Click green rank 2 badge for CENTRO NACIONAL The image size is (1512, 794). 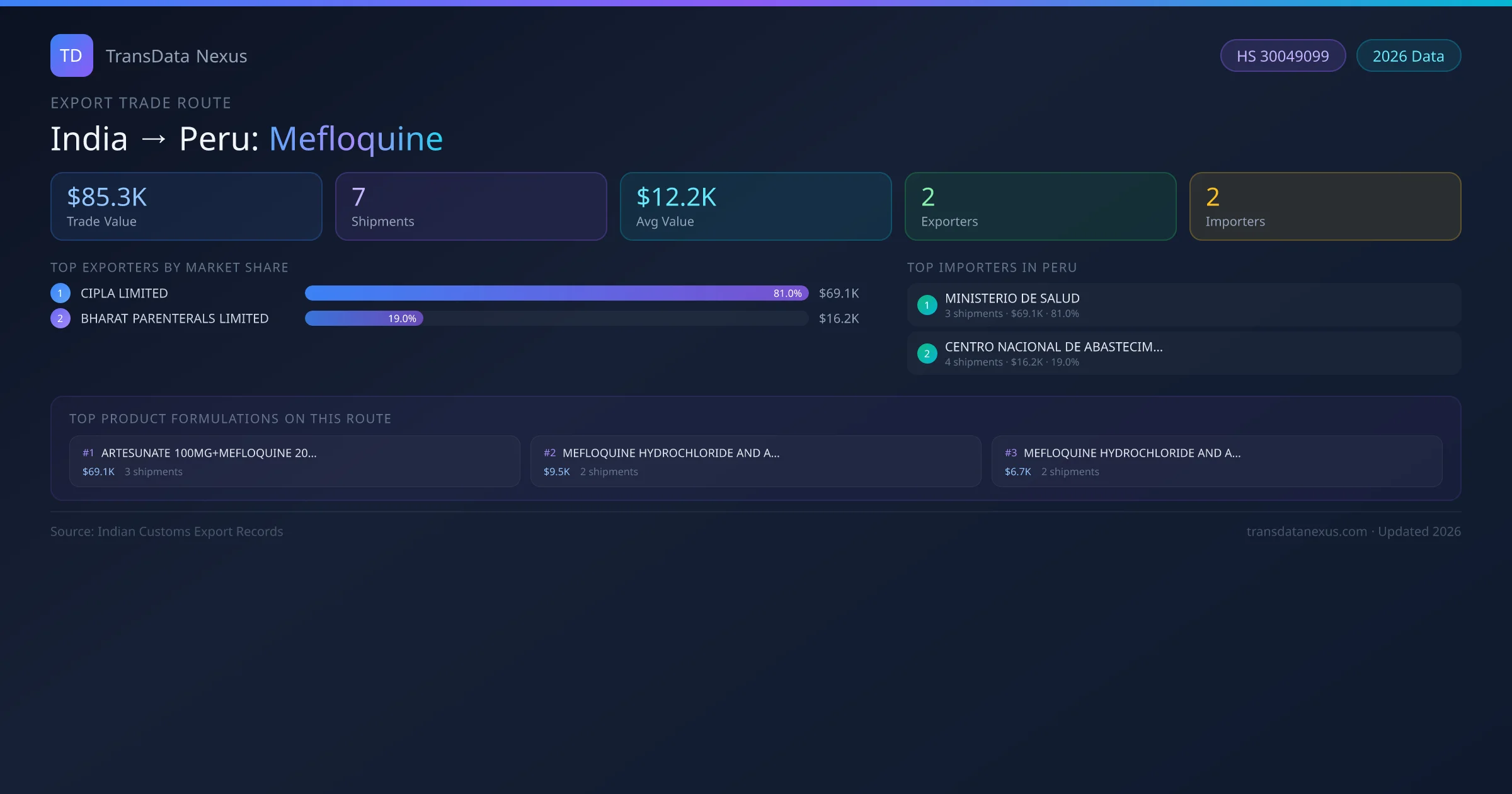(x=927, y=354)
